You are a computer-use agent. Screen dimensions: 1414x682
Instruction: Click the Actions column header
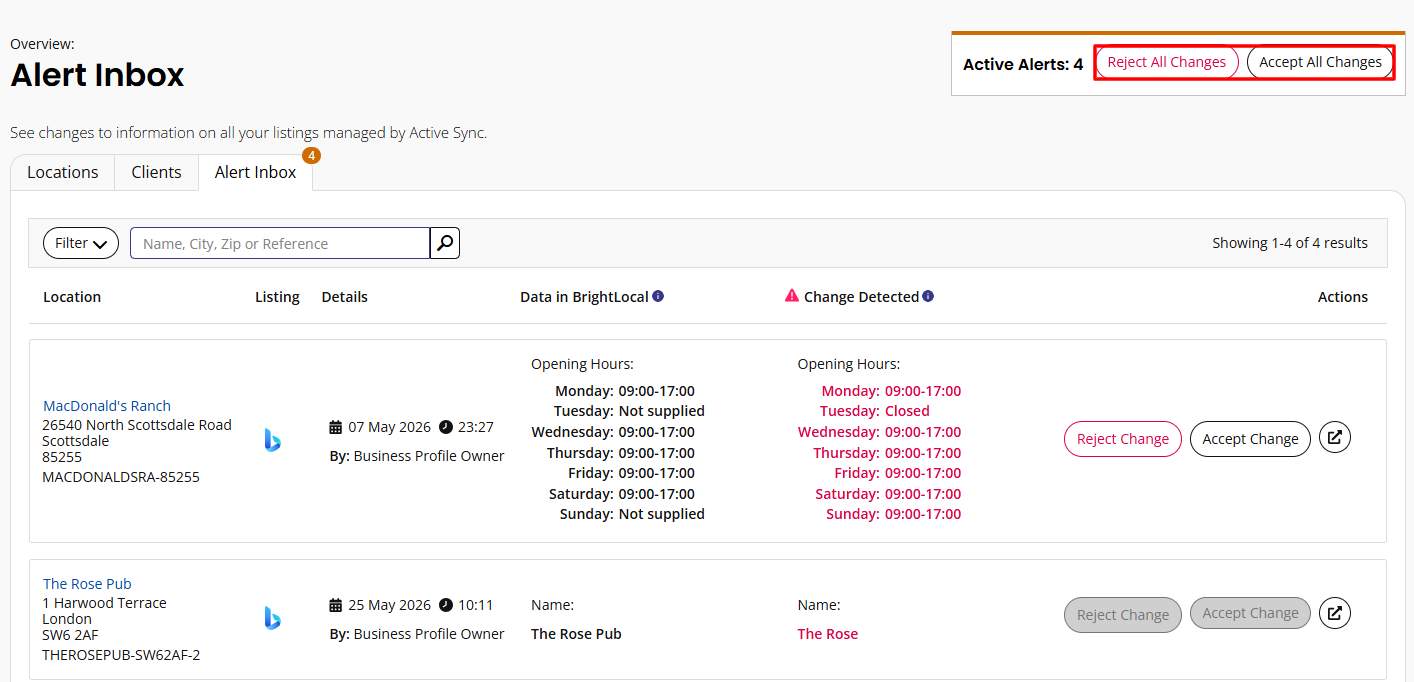coord(1343,297)
